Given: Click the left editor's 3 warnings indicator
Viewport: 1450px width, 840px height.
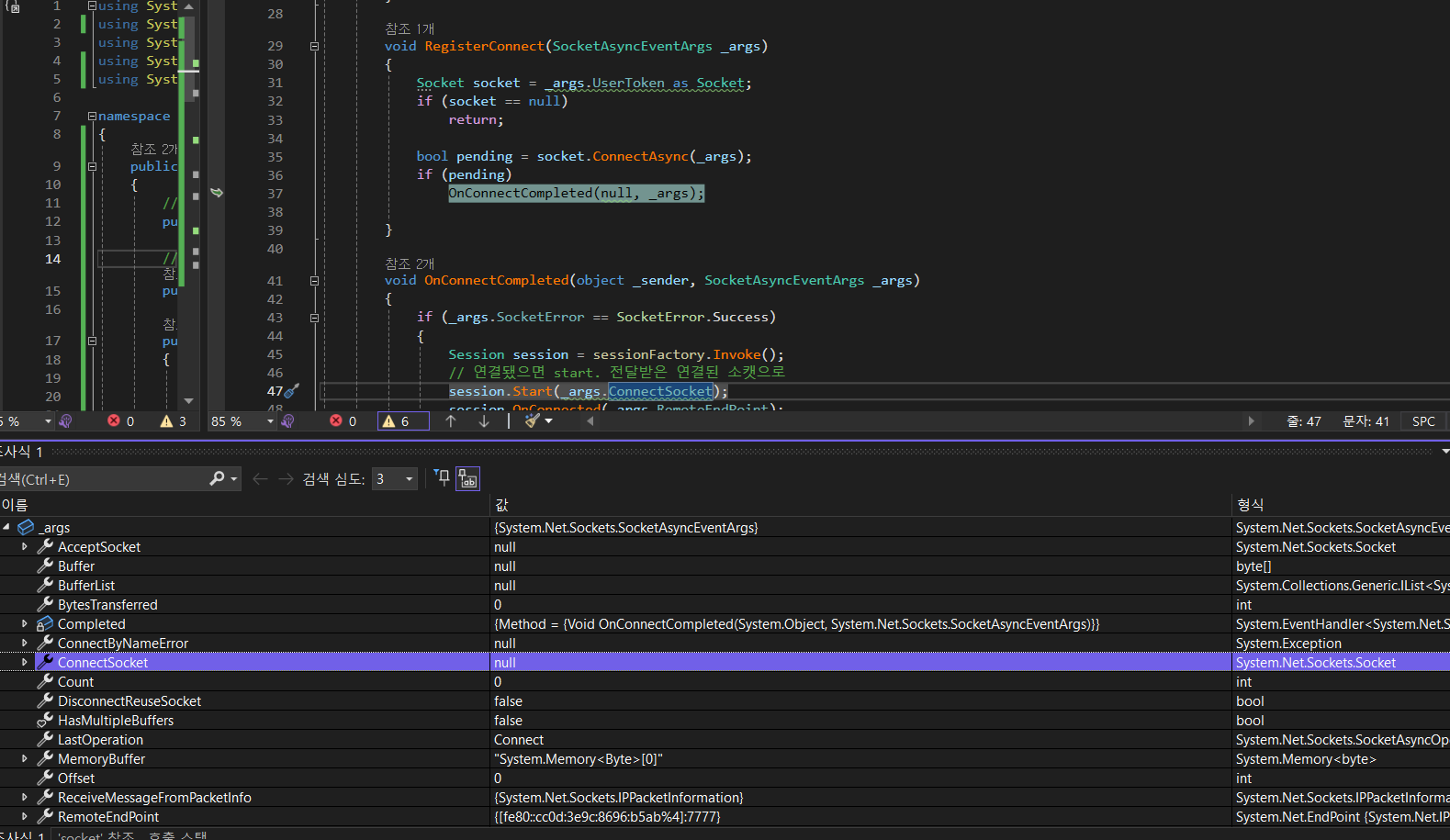Looking at the screenshot, I should [x=173, y=420].
